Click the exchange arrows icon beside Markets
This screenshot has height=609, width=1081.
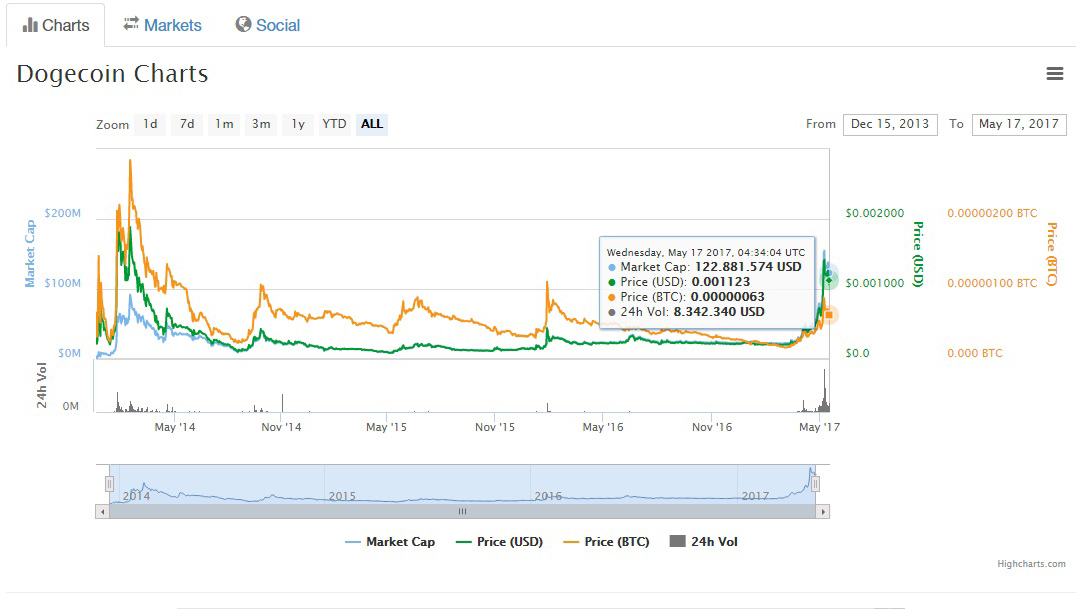pos(131,24)
